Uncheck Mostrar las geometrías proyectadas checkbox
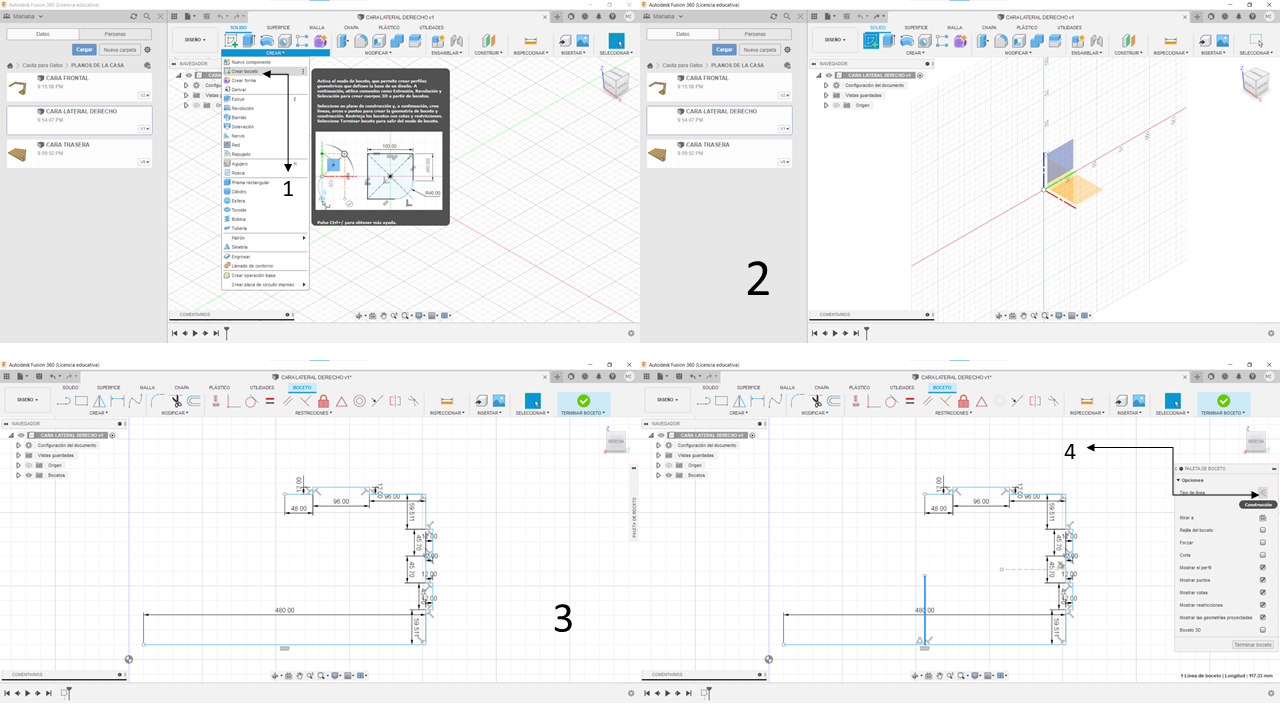Screen dimensions: 1280x720 [1263, 617]
